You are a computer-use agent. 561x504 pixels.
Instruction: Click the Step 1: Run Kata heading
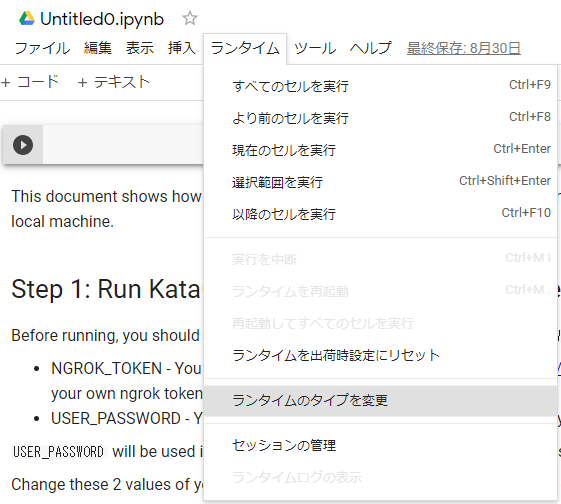tap(106, 289)
